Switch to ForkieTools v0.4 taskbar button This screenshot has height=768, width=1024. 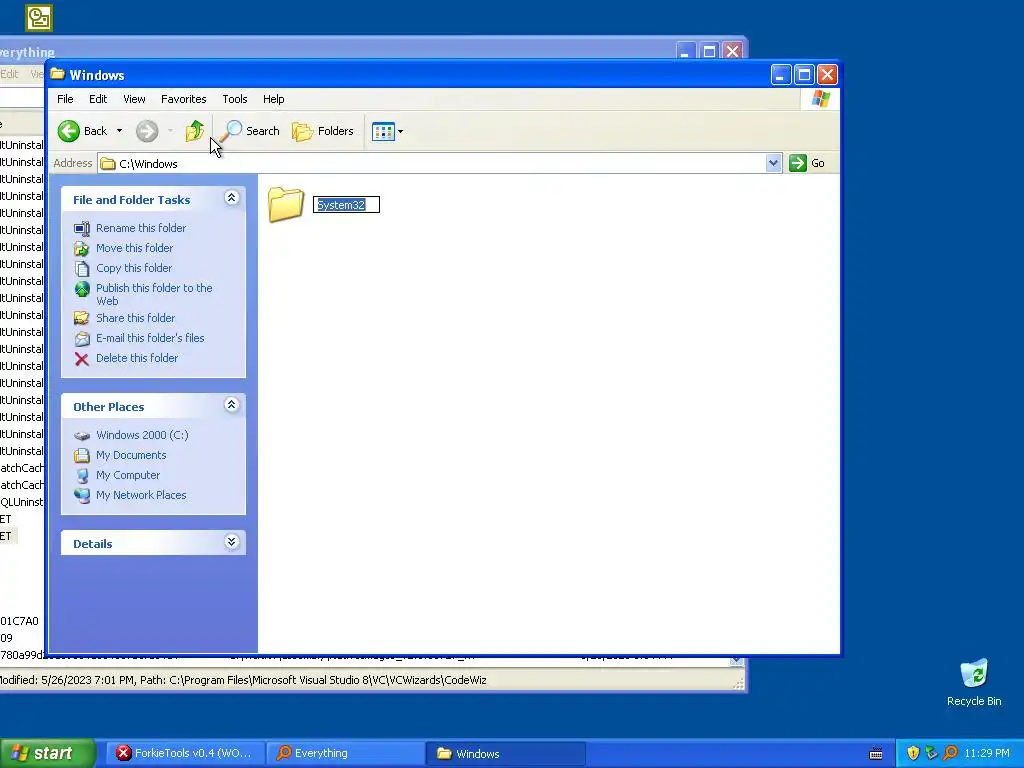coord(185,754)
